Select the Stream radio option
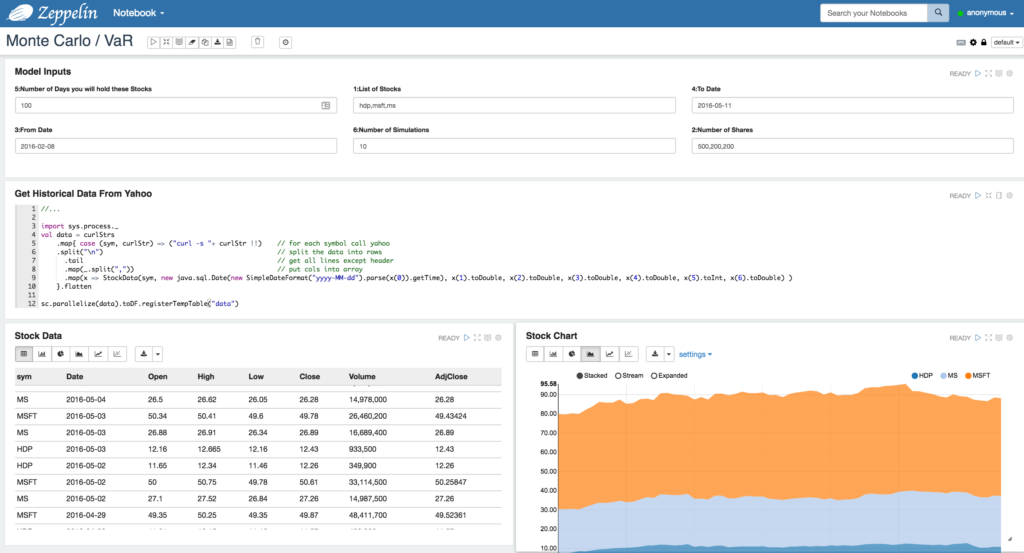 click(x=619, y=376)
